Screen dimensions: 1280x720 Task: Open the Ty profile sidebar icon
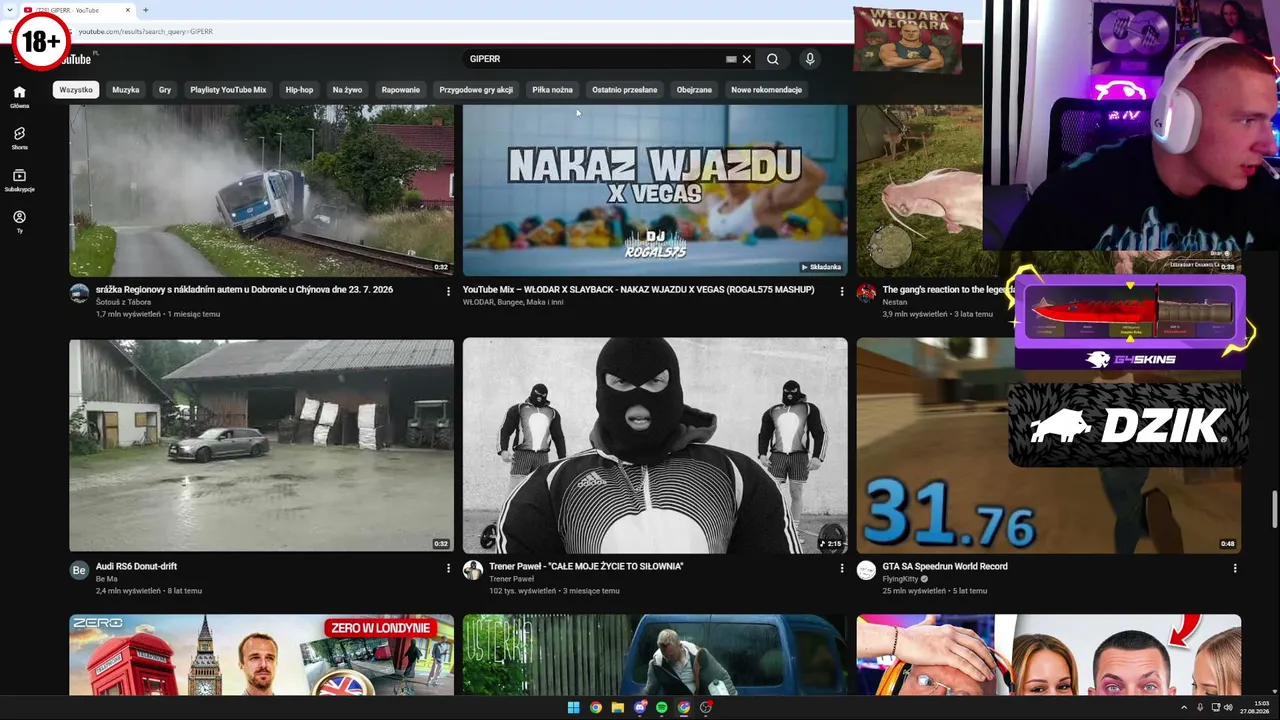click(x=19, y=221)
